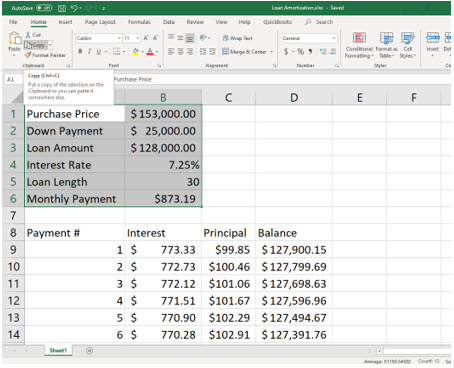This screenshot has width=454, height=368.
Task: Select the cell containing $873.19
Action: point(163,199)
